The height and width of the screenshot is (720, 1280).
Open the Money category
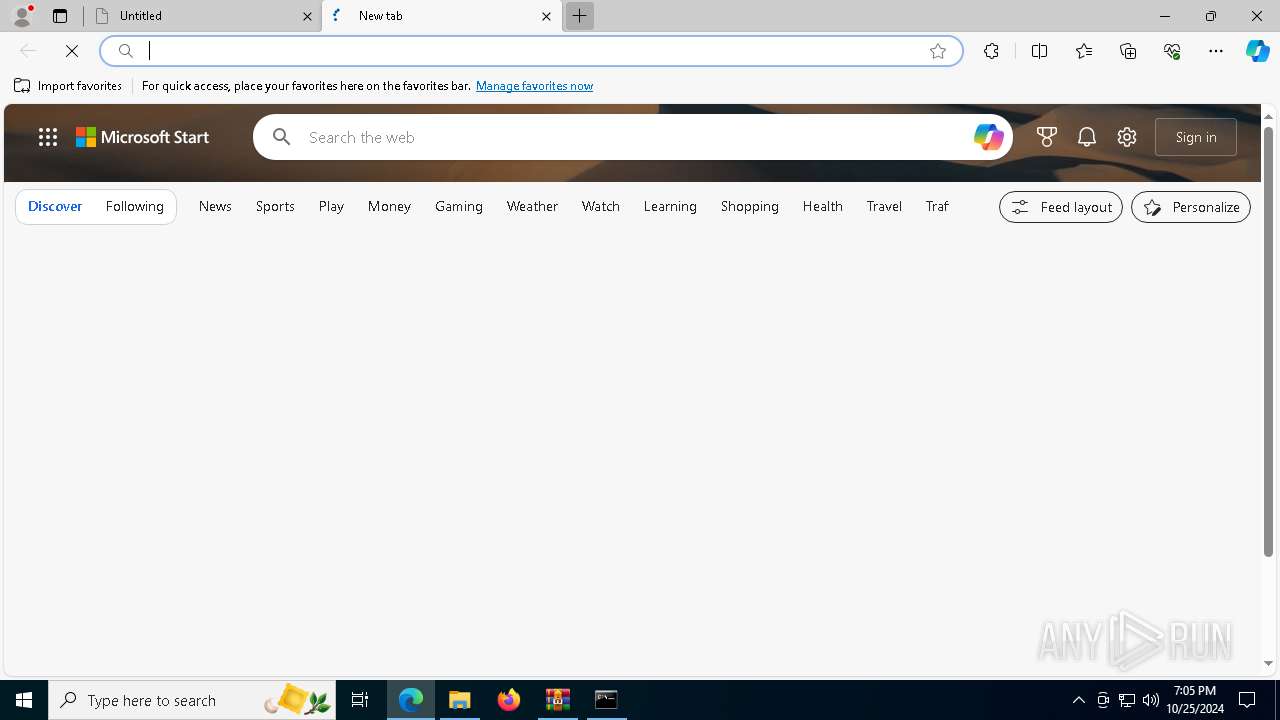click(x=389, y=206)
